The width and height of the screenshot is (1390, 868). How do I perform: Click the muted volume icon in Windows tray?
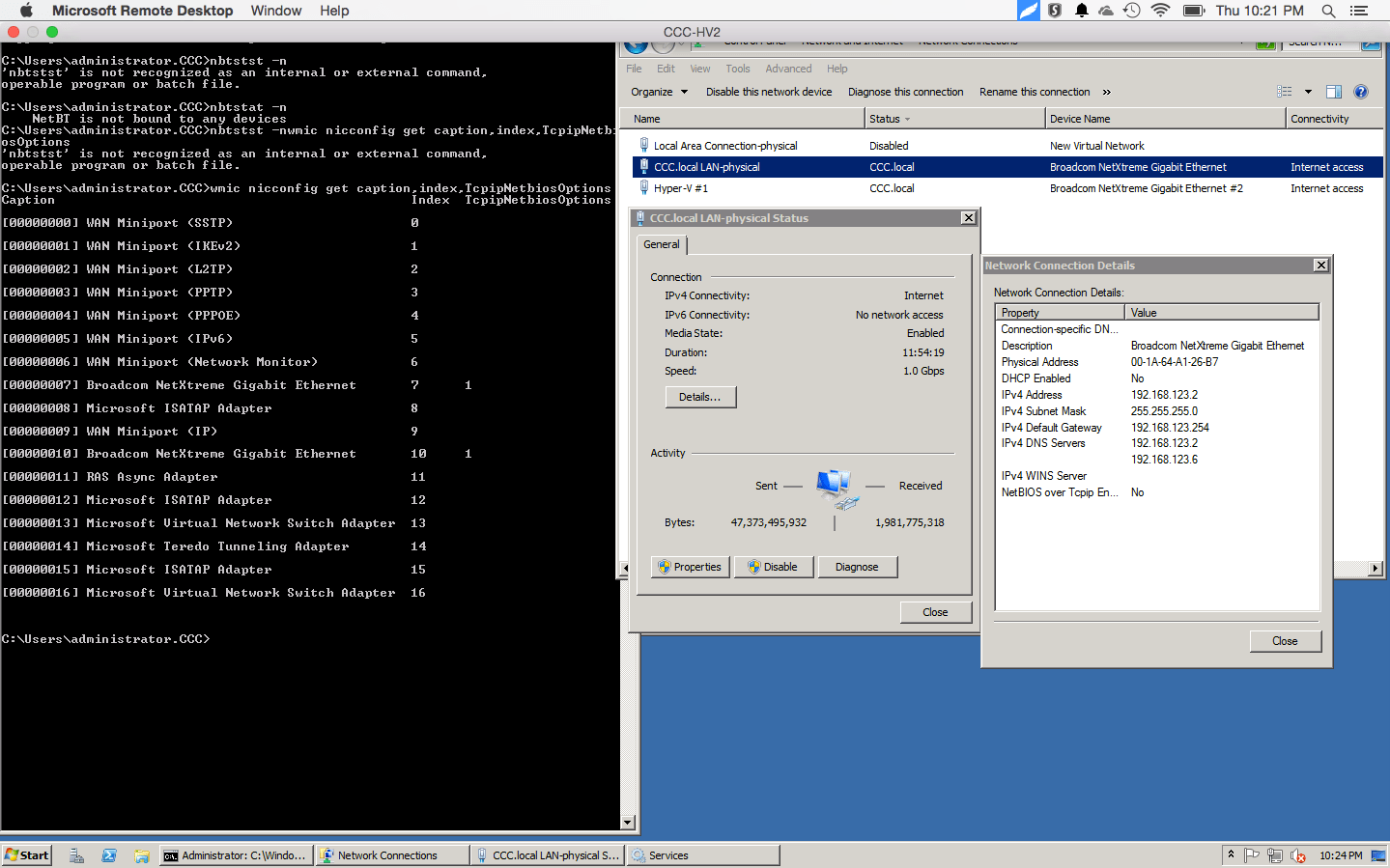tap(1298, 855)
